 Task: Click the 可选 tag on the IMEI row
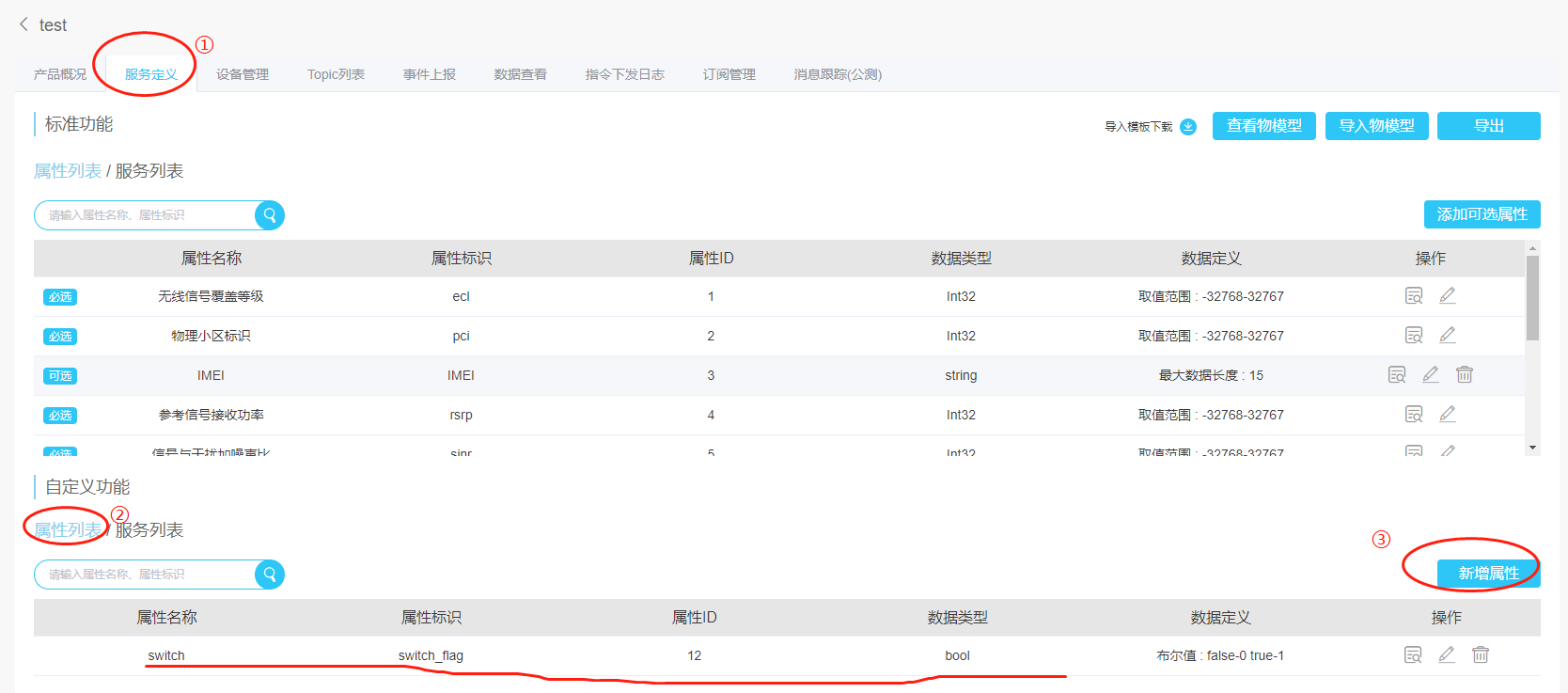60,376
